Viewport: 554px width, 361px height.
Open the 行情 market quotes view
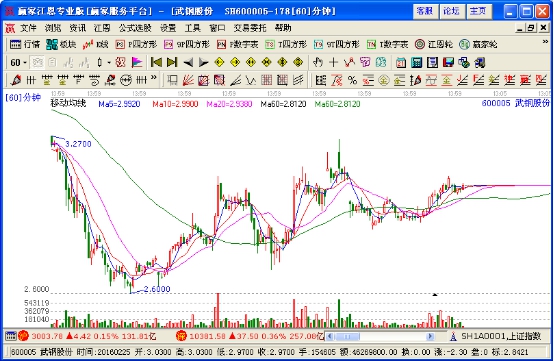[x=25, y=45]
